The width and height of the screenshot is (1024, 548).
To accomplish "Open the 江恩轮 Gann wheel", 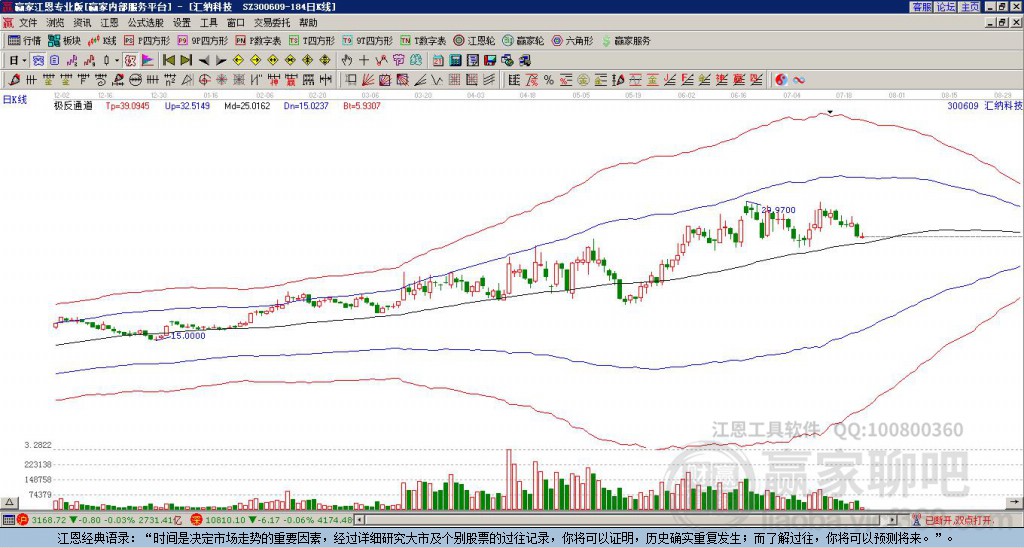I will click(474, 40).
